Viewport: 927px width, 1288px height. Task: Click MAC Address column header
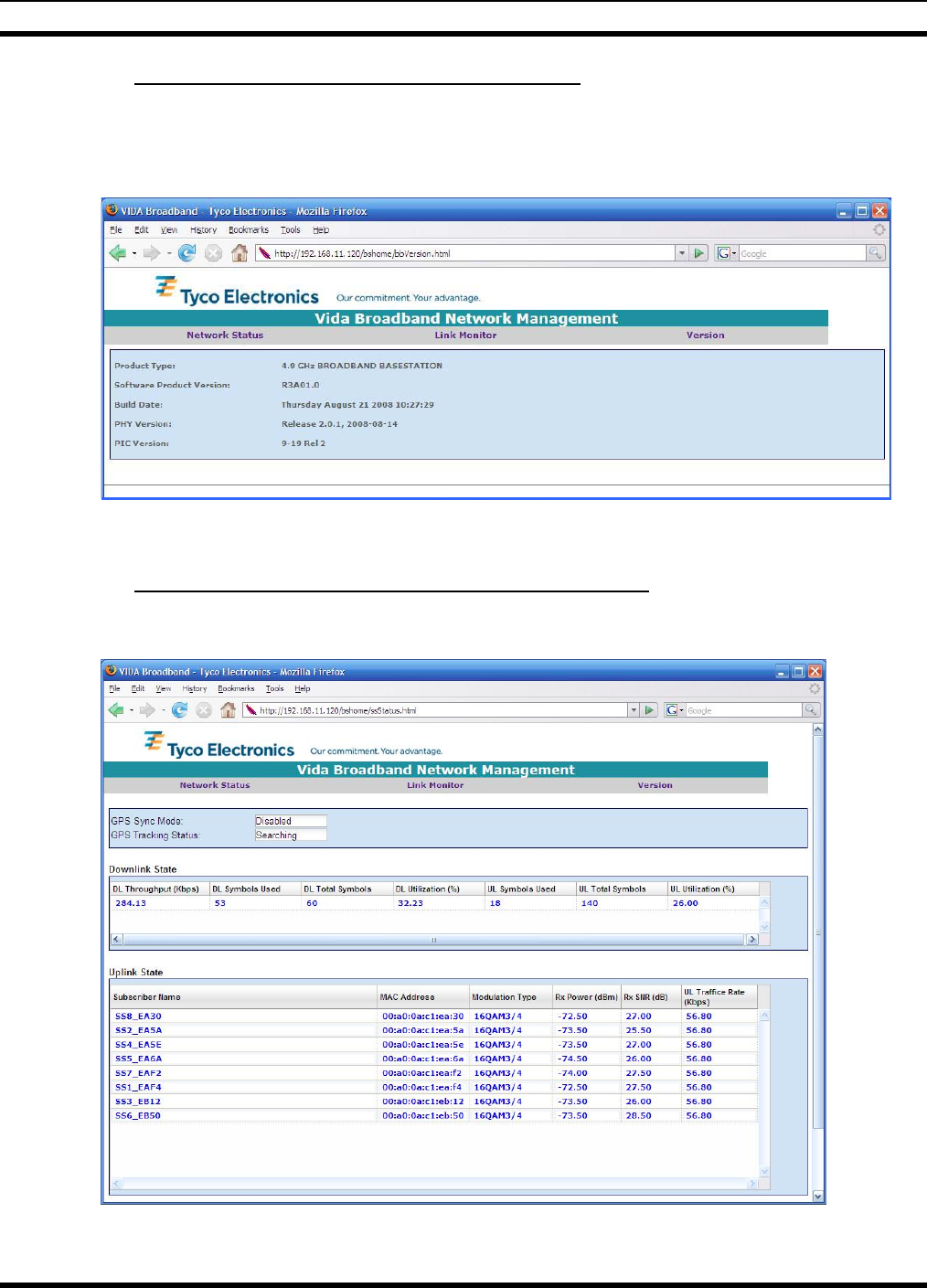[x=423, y=997]
